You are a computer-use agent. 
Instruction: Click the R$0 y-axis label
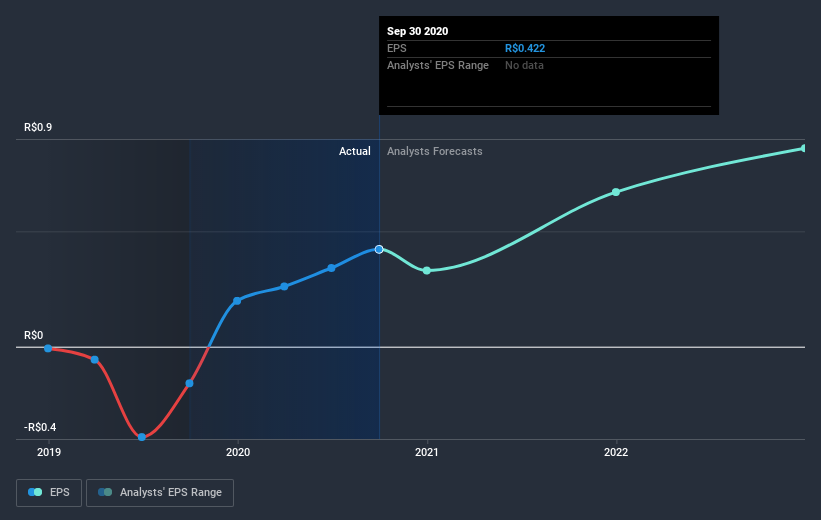[x=34, y=335]
